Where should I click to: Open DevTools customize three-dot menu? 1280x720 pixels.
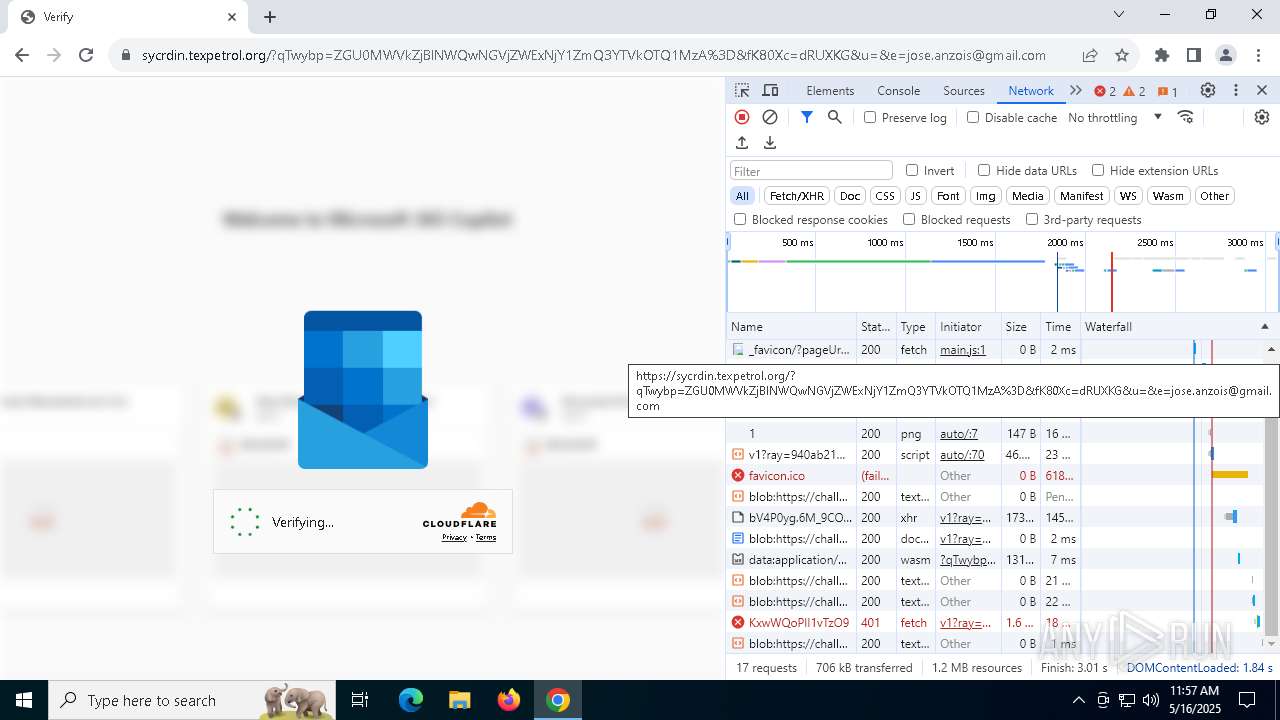pos(1236,90)
